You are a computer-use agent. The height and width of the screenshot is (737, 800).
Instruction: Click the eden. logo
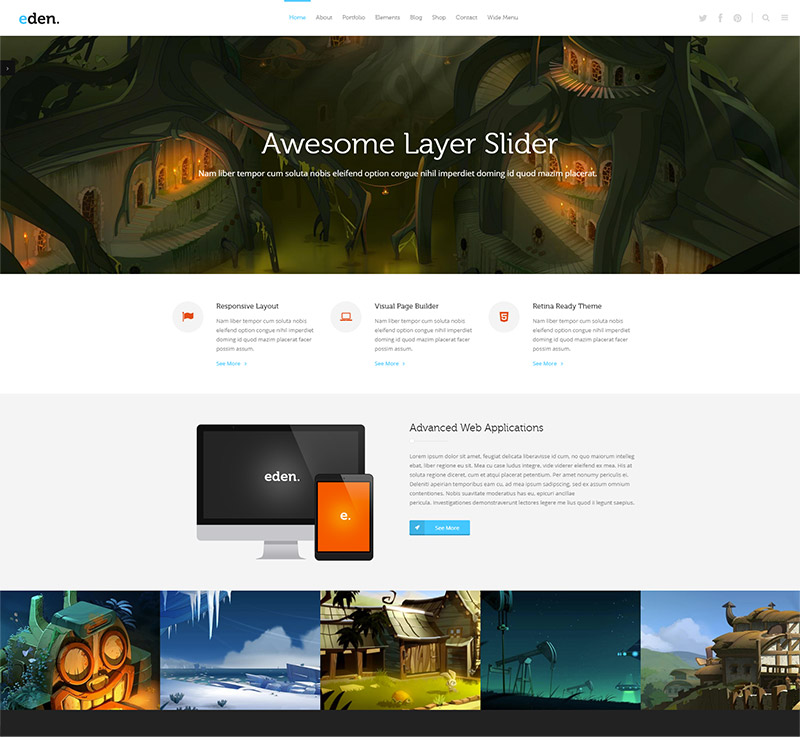(x=39, y=18)
